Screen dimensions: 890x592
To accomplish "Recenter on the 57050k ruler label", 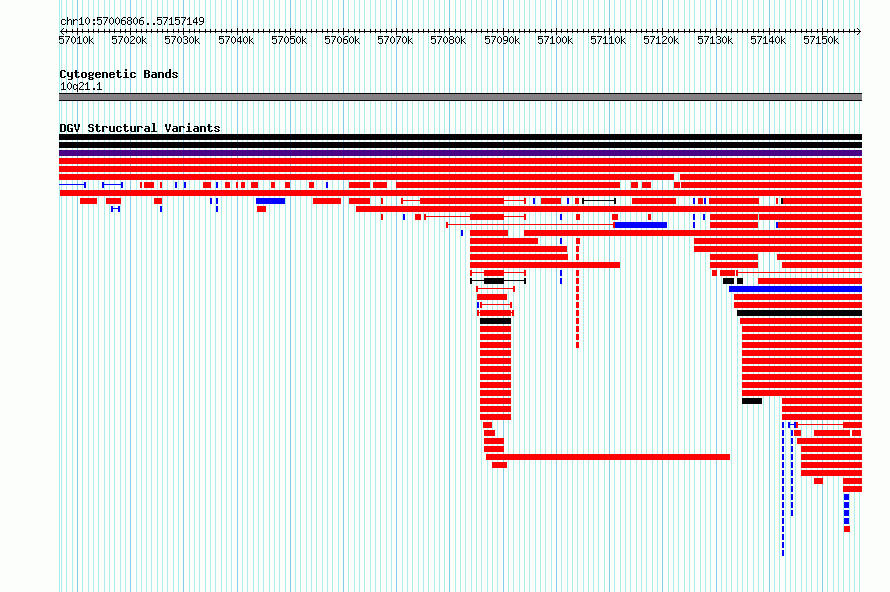I will 289,40.
